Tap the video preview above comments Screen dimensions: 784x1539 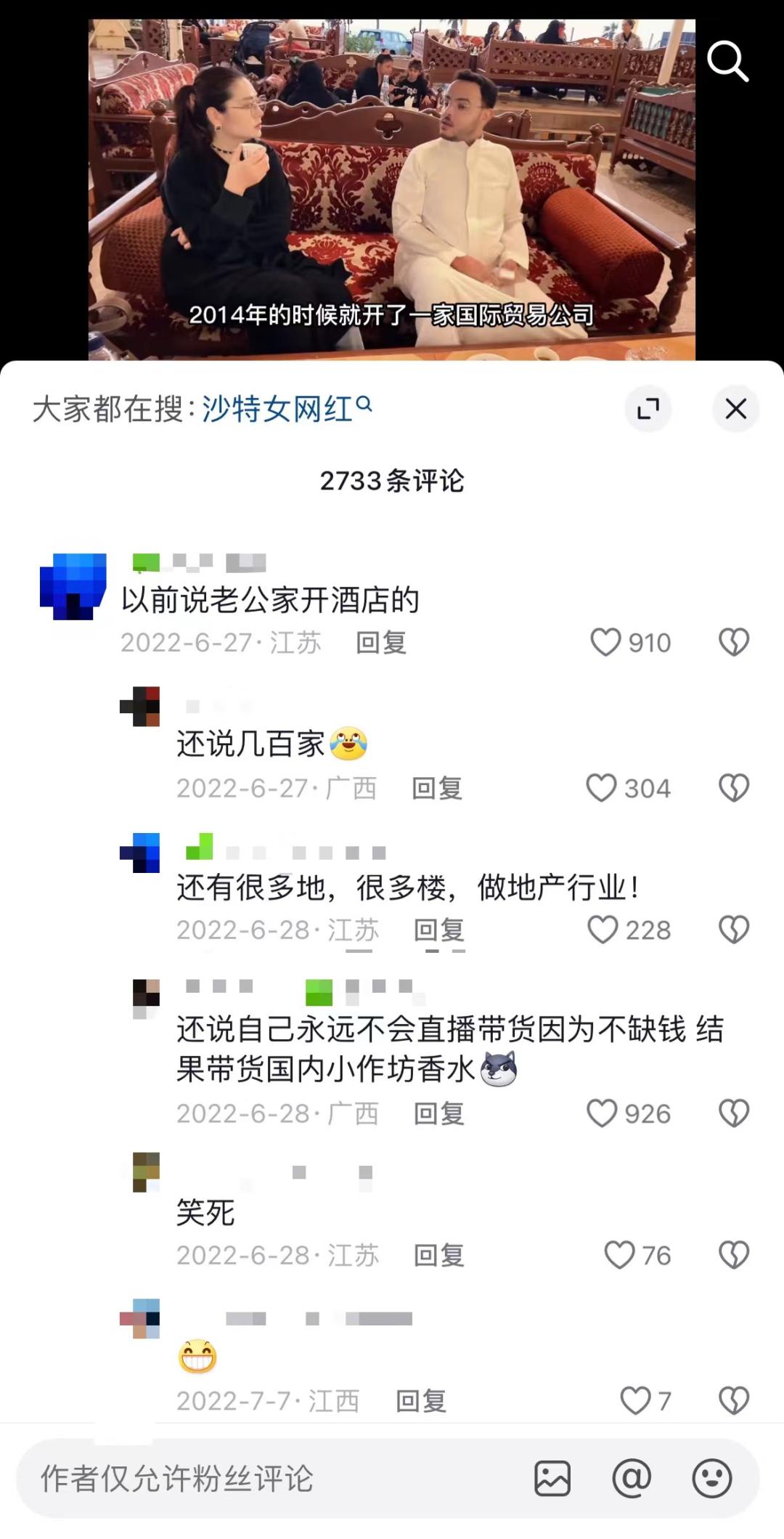click(x=392, y=189)
